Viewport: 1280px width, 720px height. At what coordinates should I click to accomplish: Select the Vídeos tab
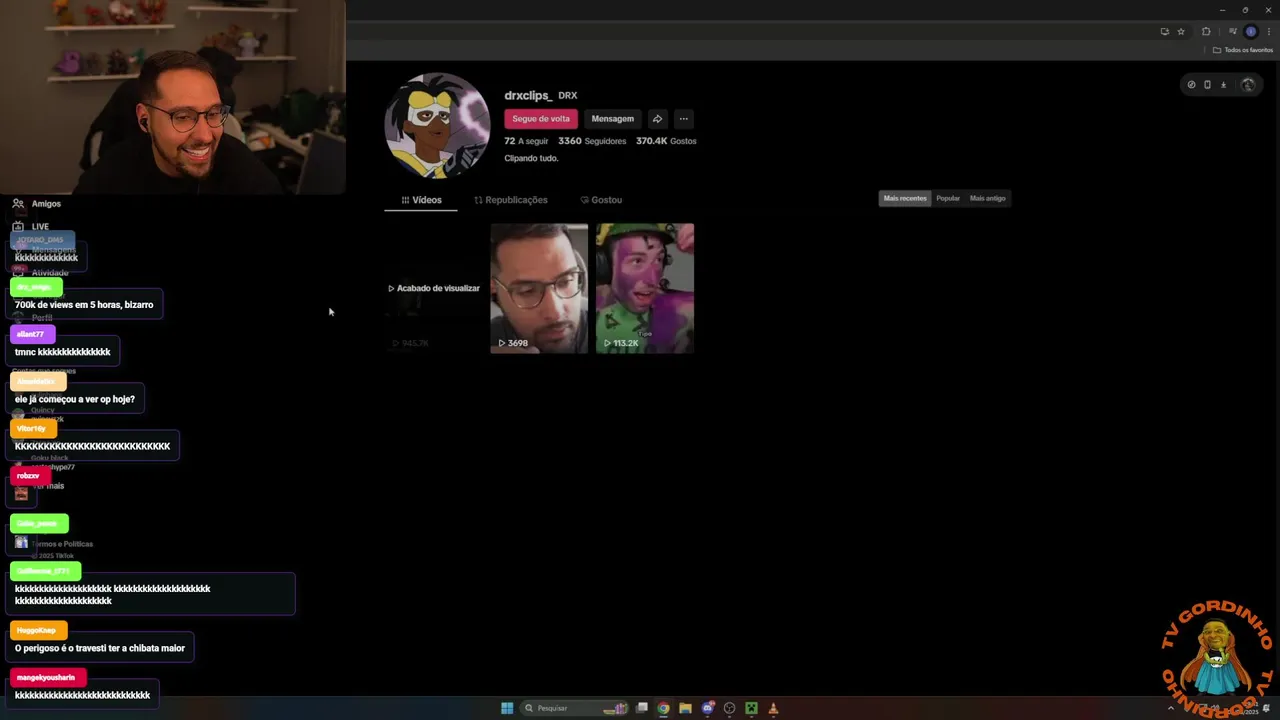pos(421,200)
